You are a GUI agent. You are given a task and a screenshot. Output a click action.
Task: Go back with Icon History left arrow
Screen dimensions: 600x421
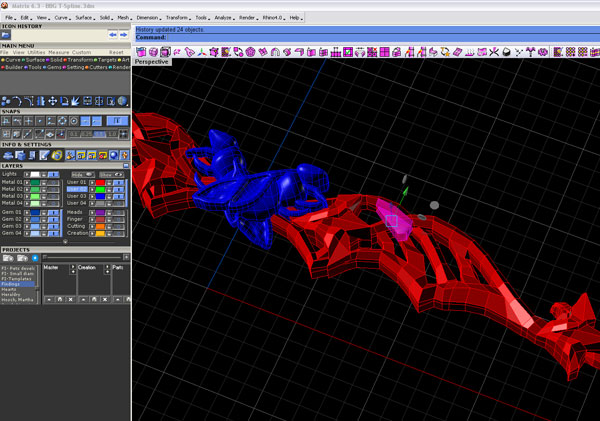pyautogui.click(x=113, y=35)
